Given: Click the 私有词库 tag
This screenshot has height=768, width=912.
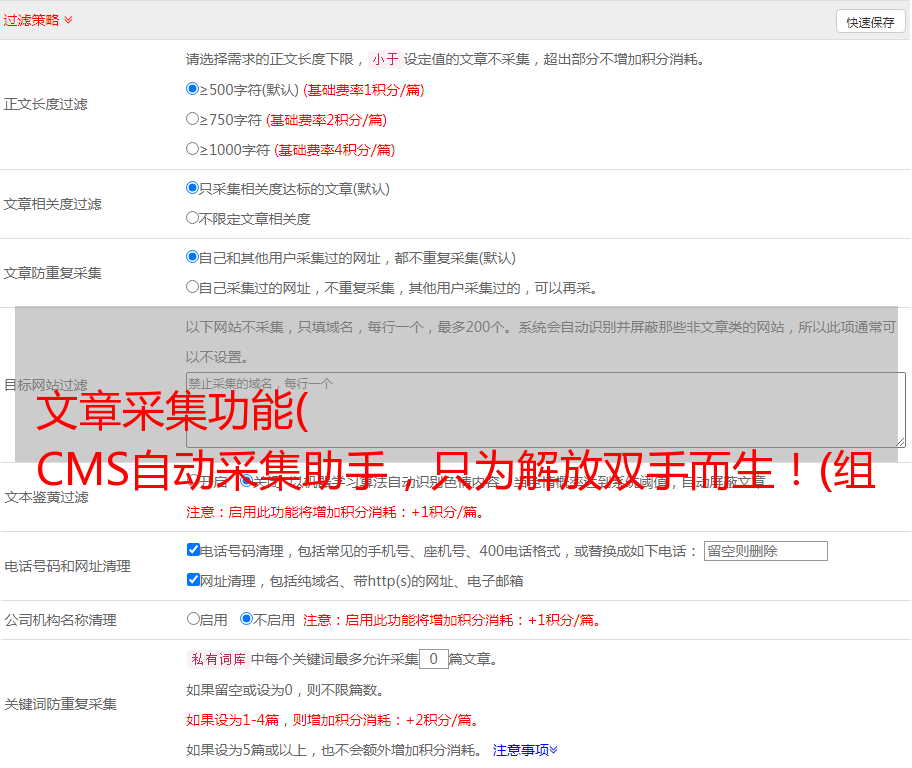Looking at the screenshot, I should click(219, 659).
